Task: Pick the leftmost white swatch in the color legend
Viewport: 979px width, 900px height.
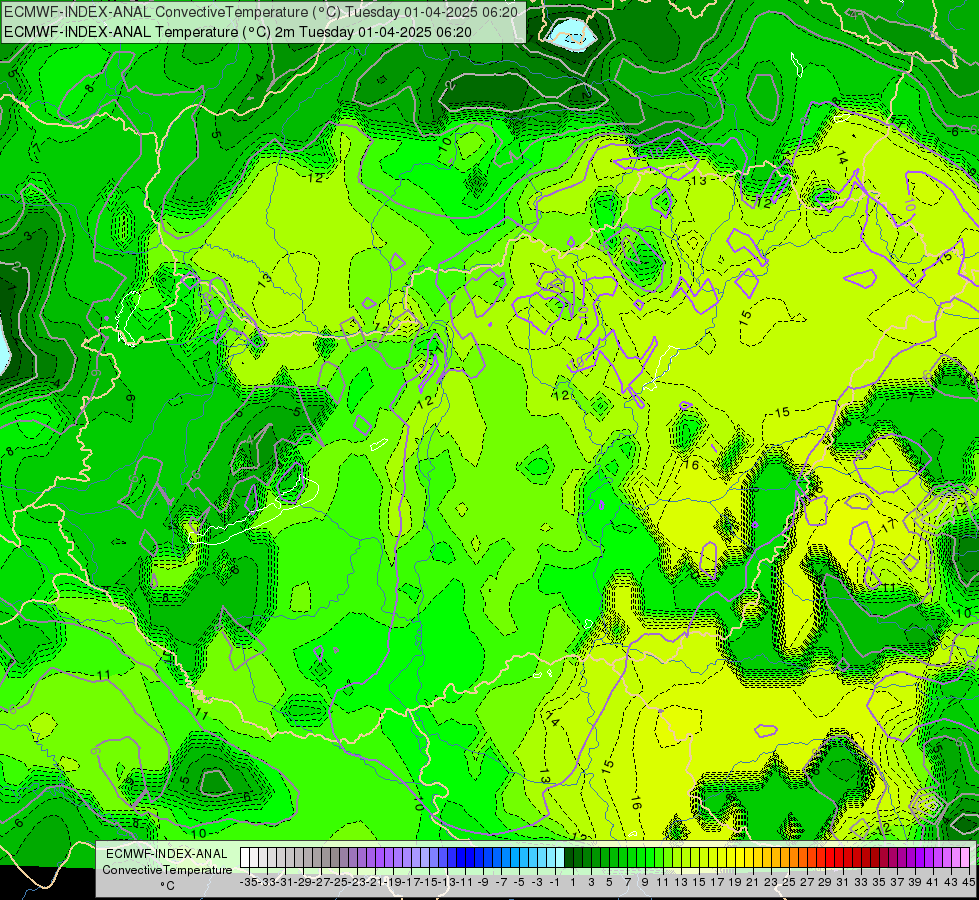Action: (245, 858)
